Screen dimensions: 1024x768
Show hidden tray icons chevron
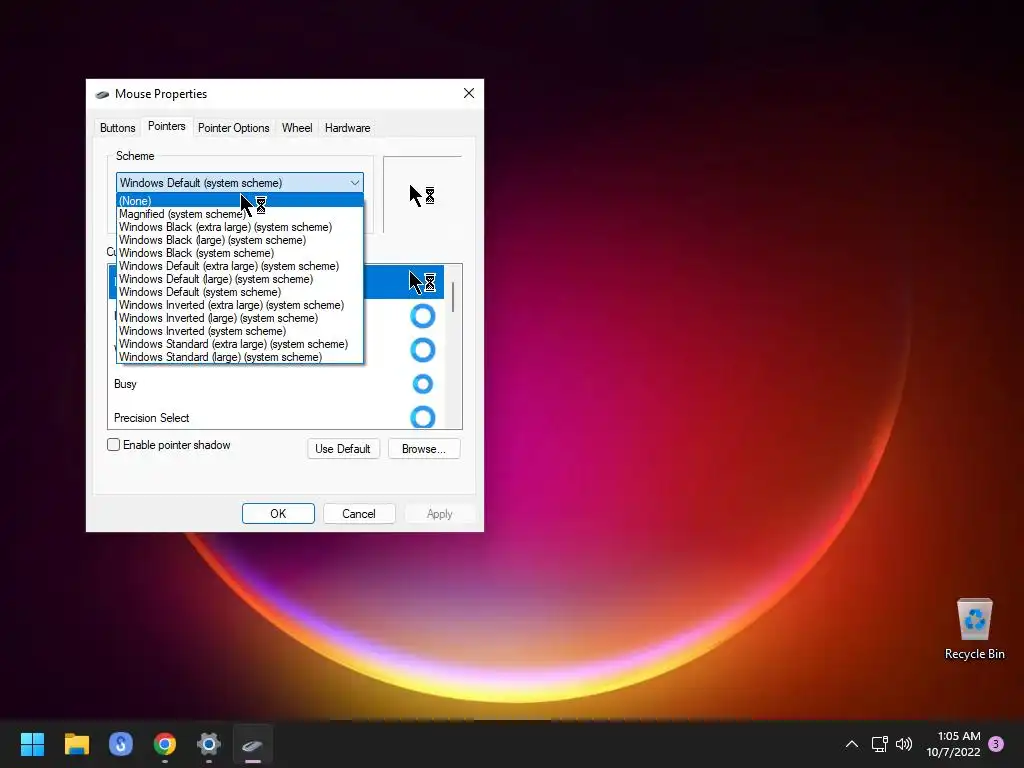point(852,744)
